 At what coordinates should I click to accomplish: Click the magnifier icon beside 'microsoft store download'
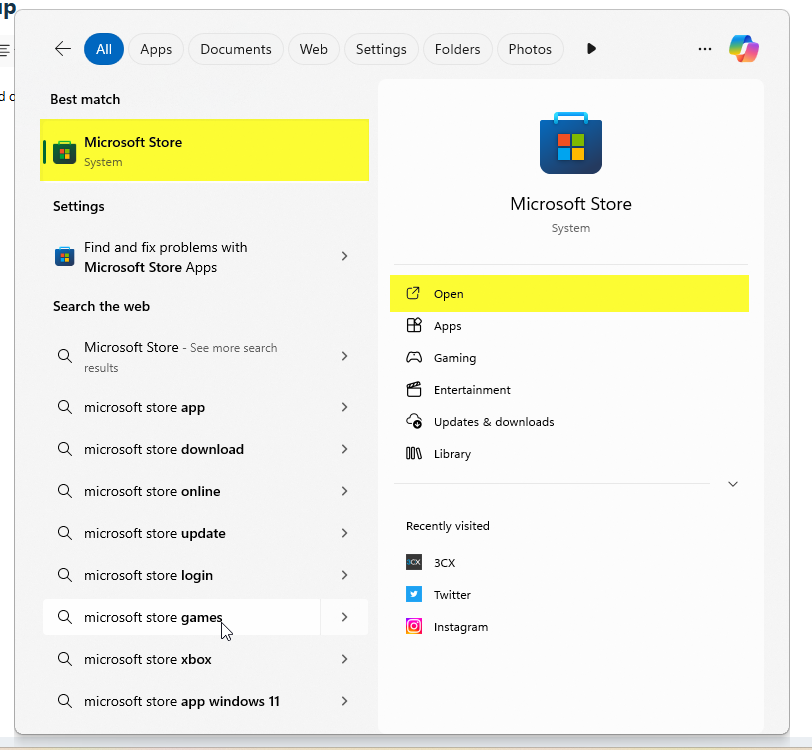65,449
